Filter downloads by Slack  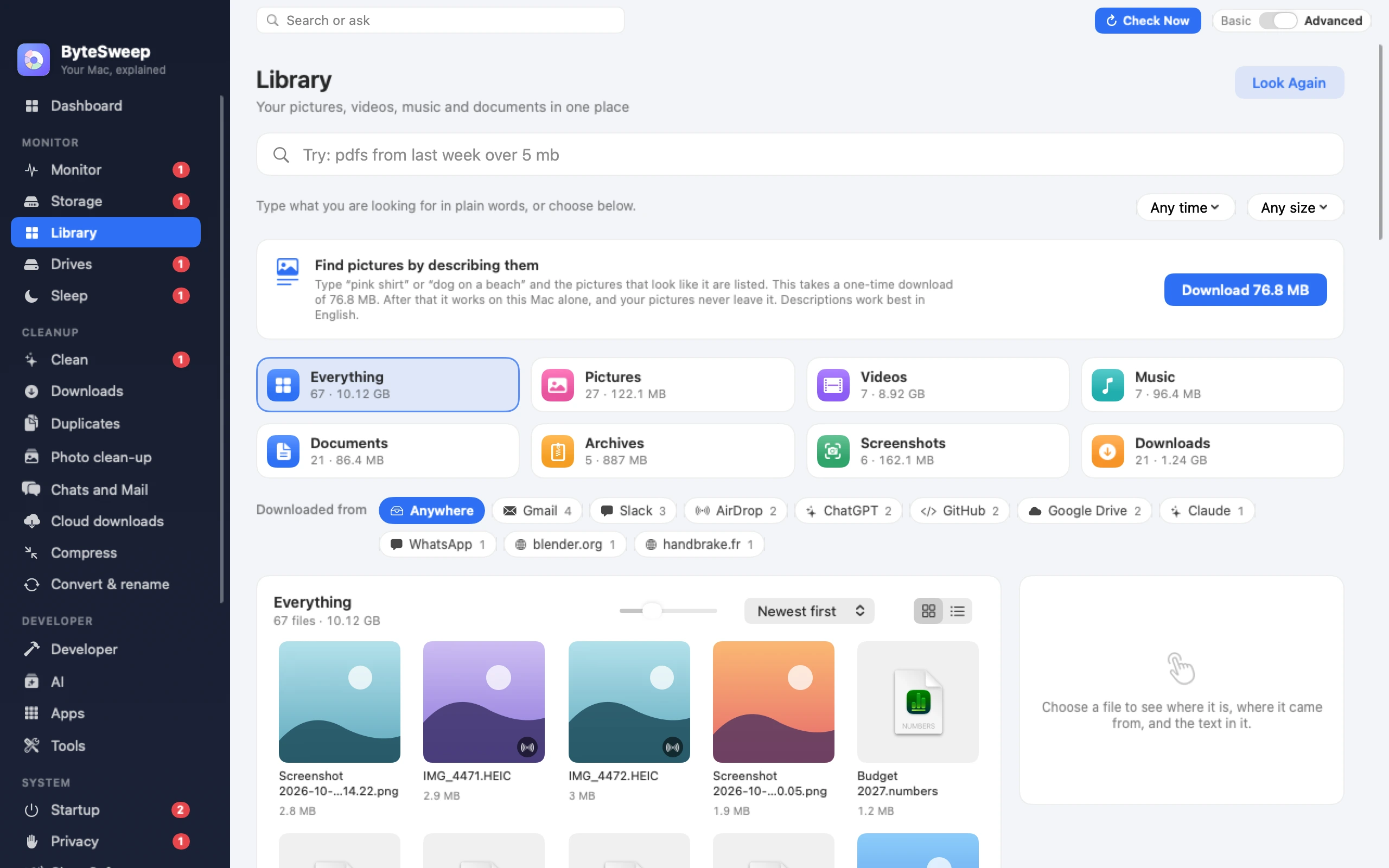633,510
